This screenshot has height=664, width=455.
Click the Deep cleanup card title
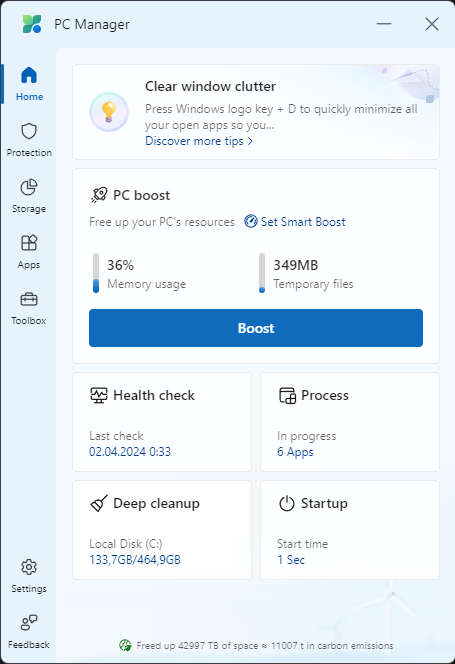(156, 504)
